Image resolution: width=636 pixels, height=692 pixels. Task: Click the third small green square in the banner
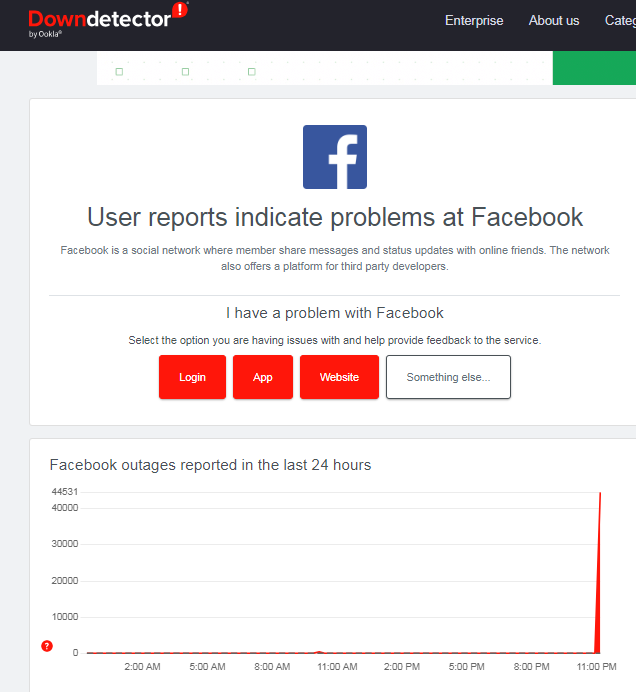pos(251,71)
